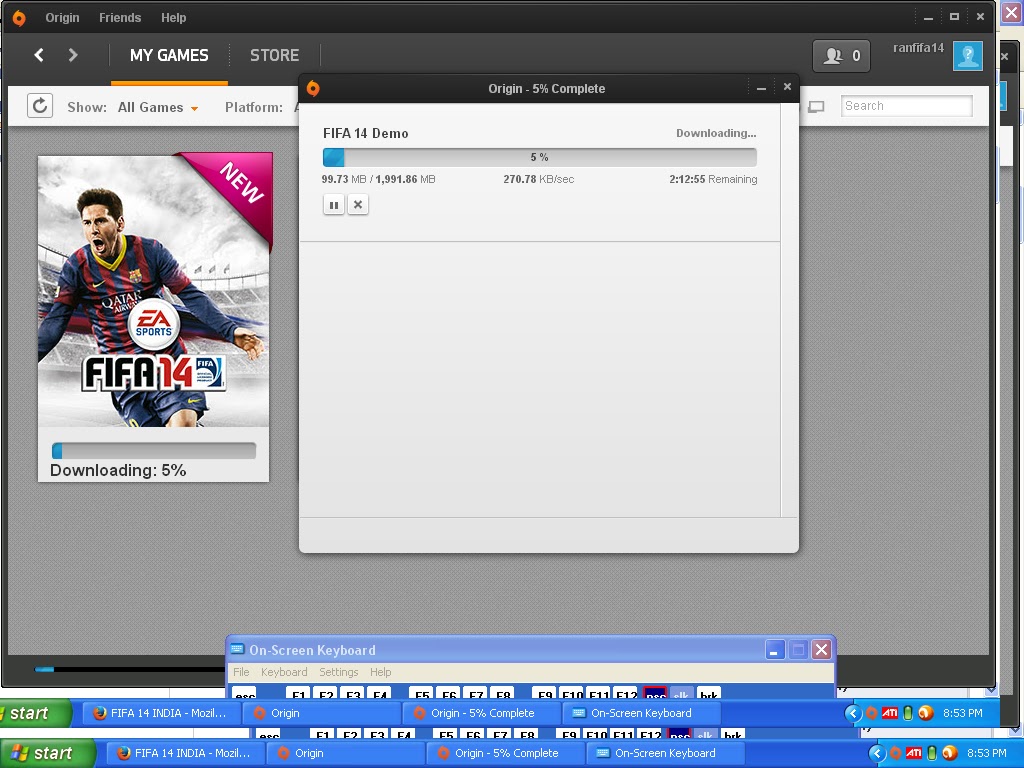Open Settings menu in On-Screen Keyboard
Viewport: 1024px width, 768px height.
[338, 672]
